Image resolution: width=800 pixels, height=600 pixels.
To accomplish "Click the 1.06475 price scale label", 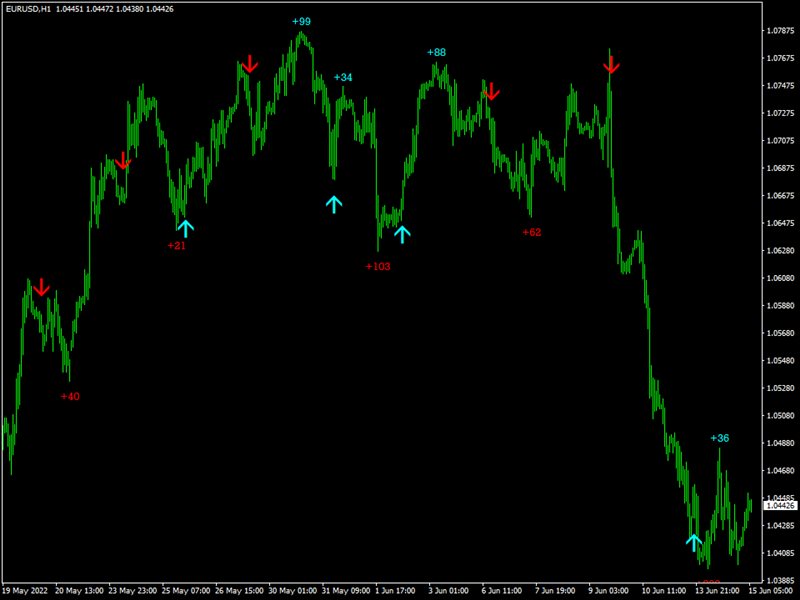I will 781,223.
